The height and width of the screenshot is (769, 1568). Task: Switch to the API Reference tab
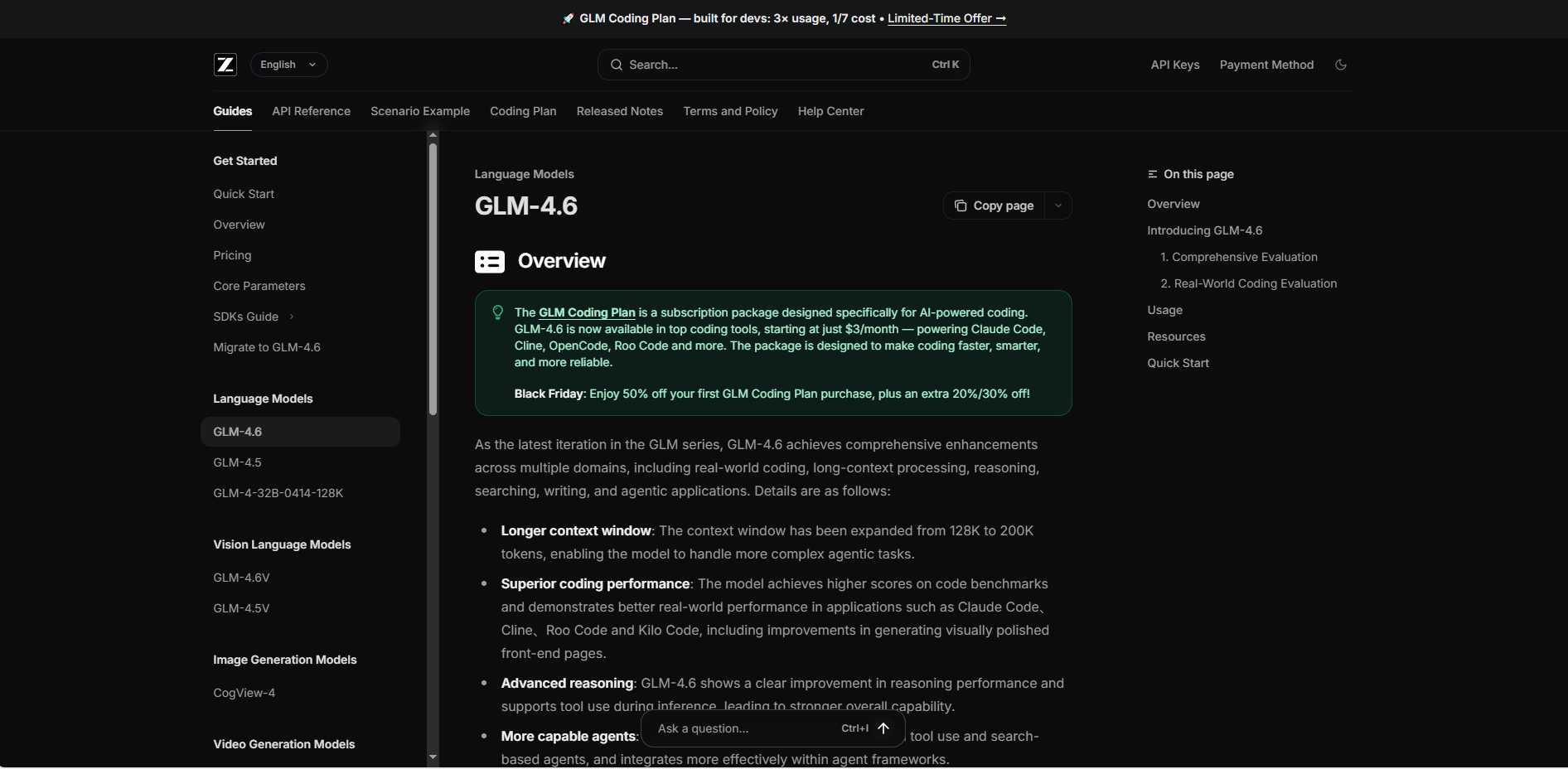[x=311, y=111]
